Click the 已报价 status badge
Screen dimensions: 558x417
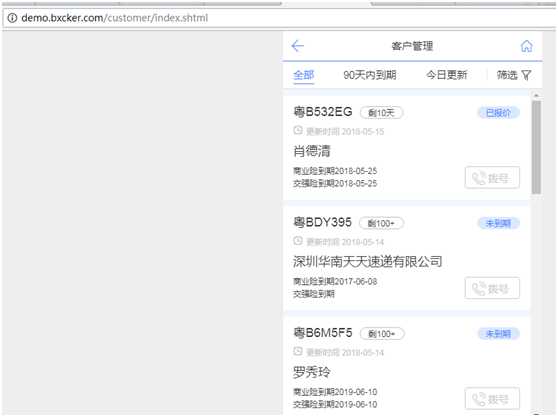click(498, 113)
